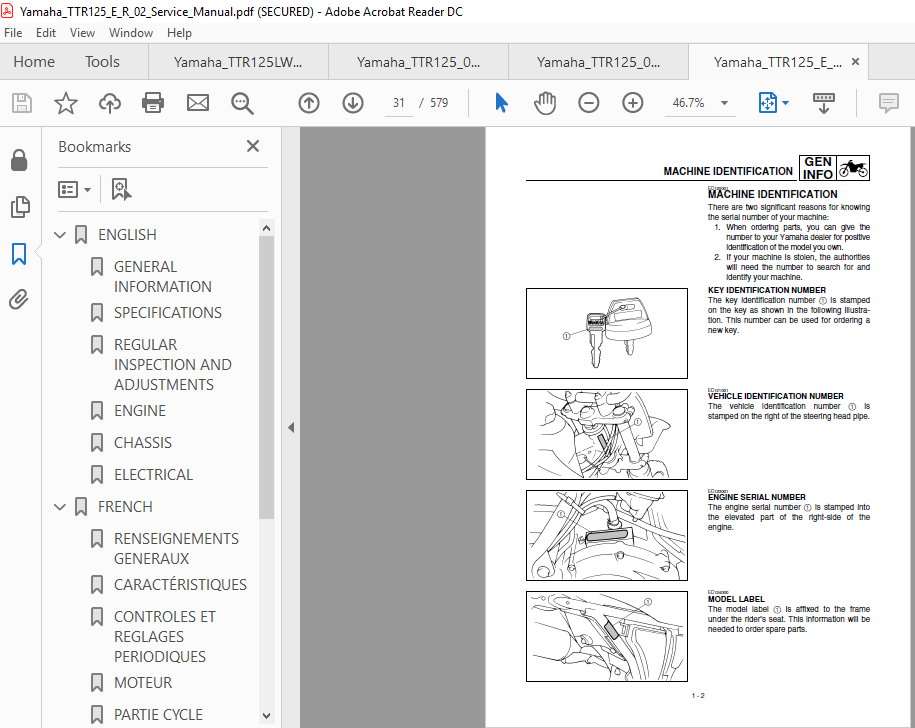This screenshot has height=728, width=915.
Task: Open the View menu
Action: 82,33
